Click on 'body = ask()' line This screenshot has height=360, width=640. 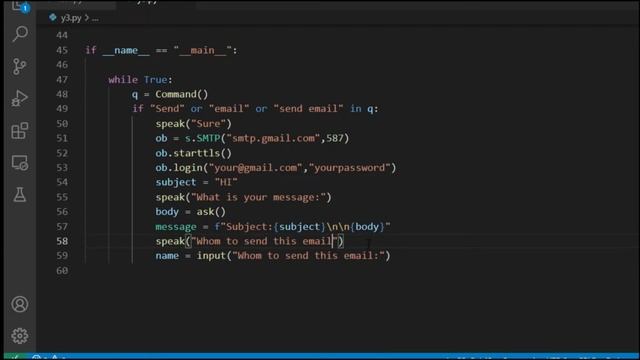point(191,212)
